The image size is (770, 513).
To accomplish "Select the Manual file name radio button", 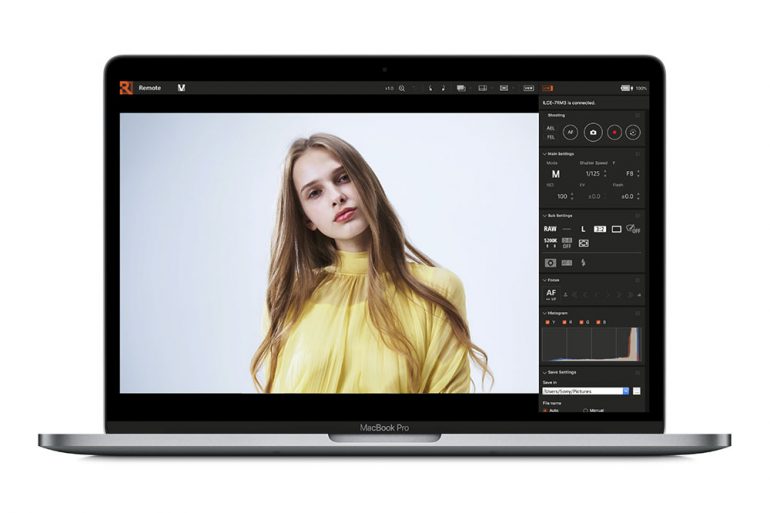I will pyautogui.click(x=584, y=410).
